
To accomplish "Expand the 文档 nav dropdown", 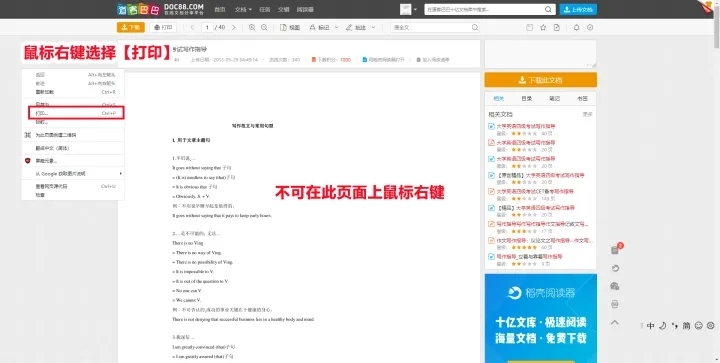I will point(243,9).
